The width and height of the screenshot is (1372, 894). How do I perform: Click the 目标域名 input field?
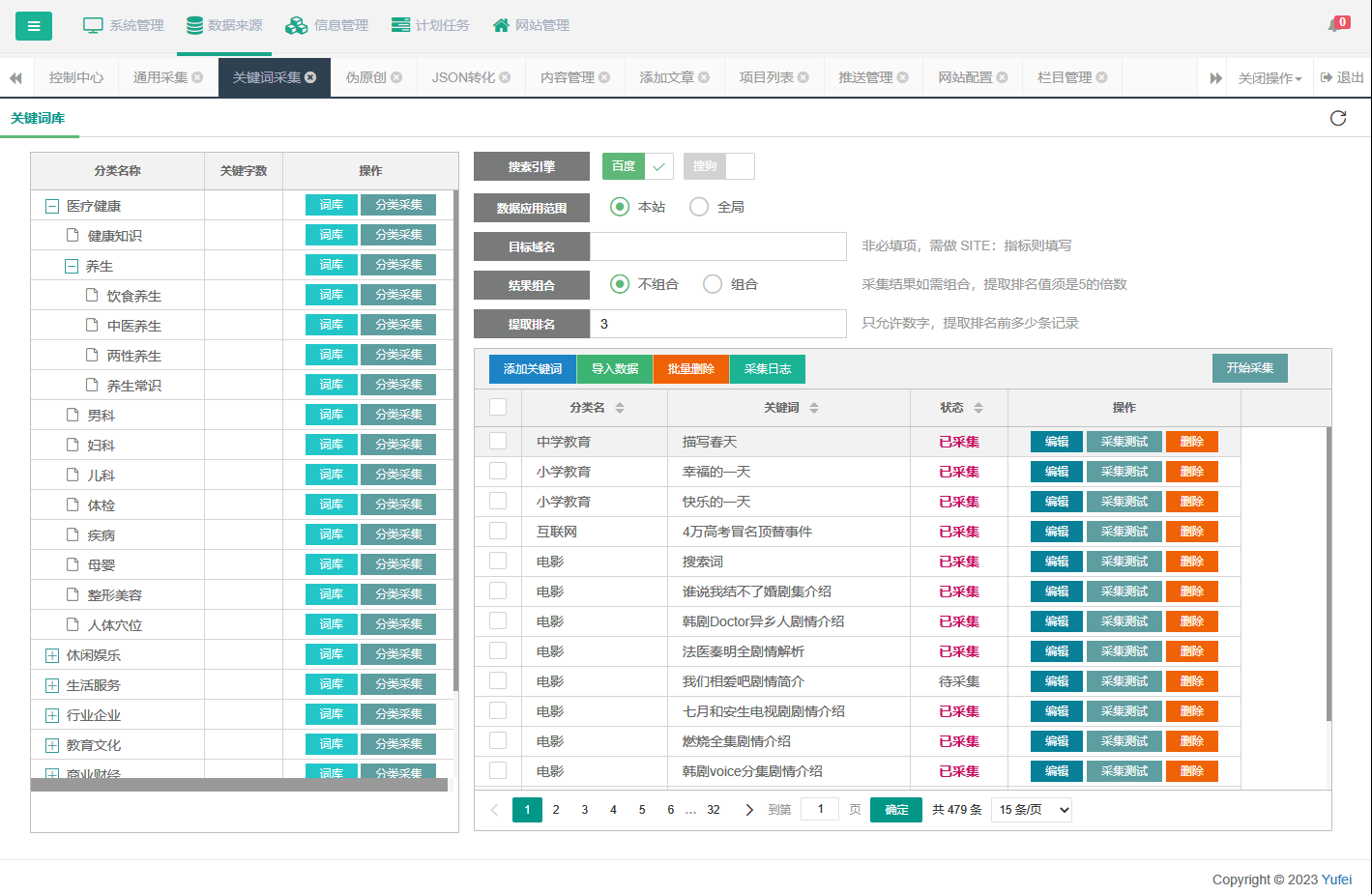718,246
